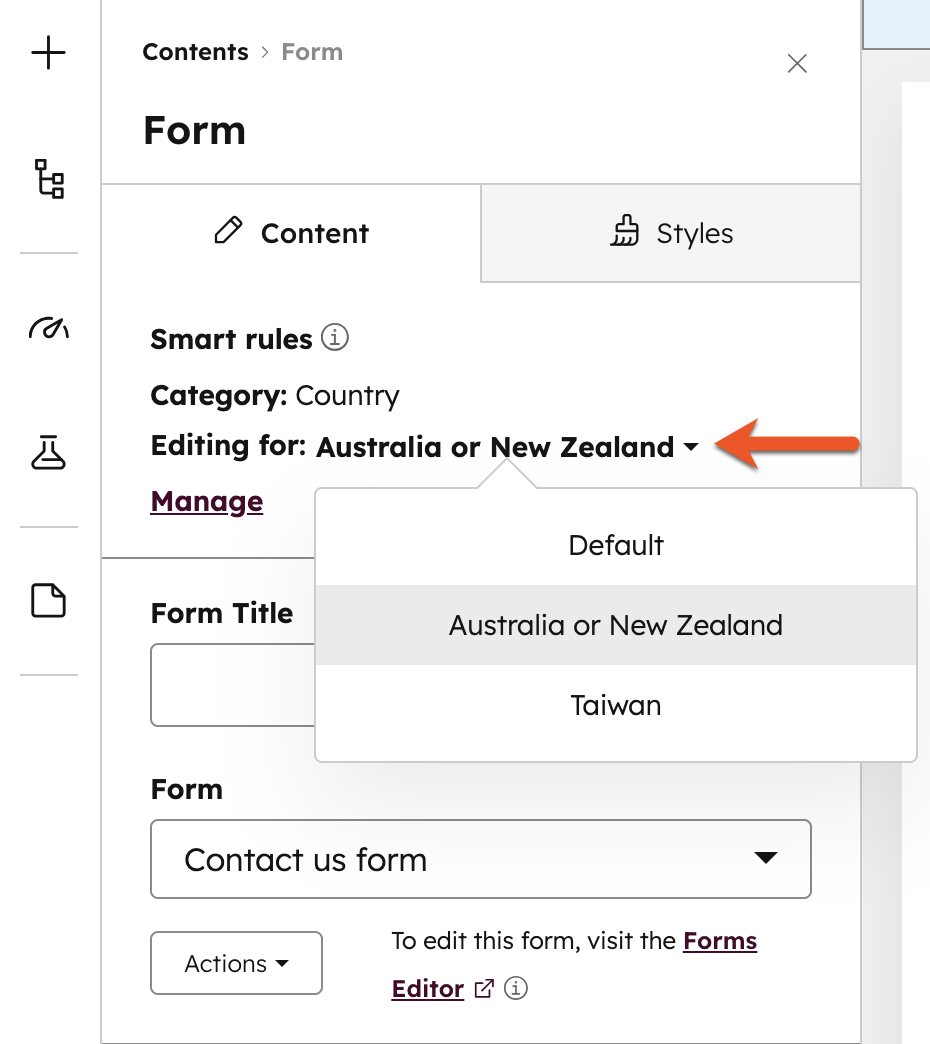
Task: Expand the Editing for dropdown arrow
Action: tap(691, 448)
